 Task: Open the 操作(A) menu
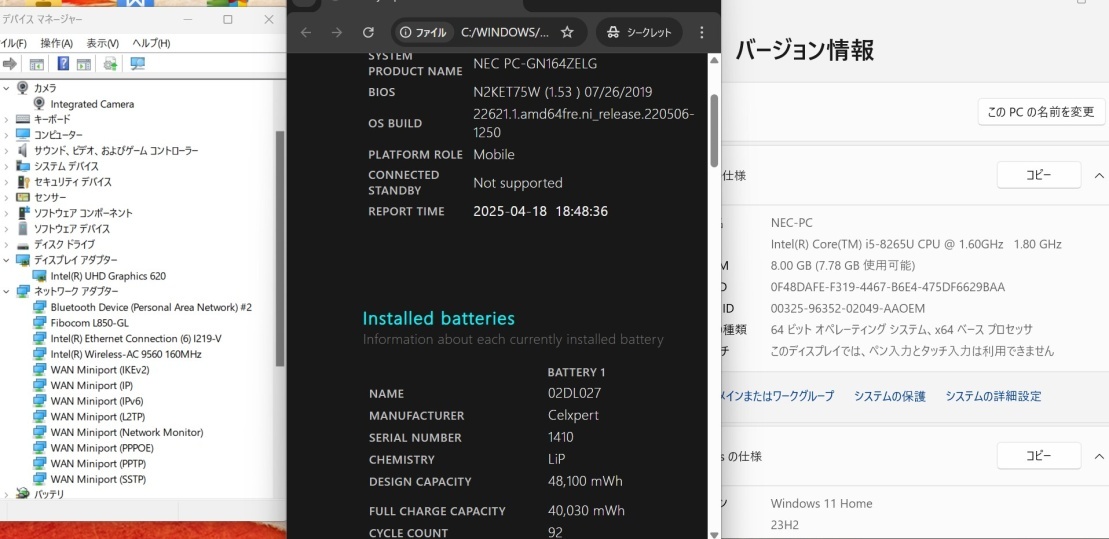coord(57,43)
